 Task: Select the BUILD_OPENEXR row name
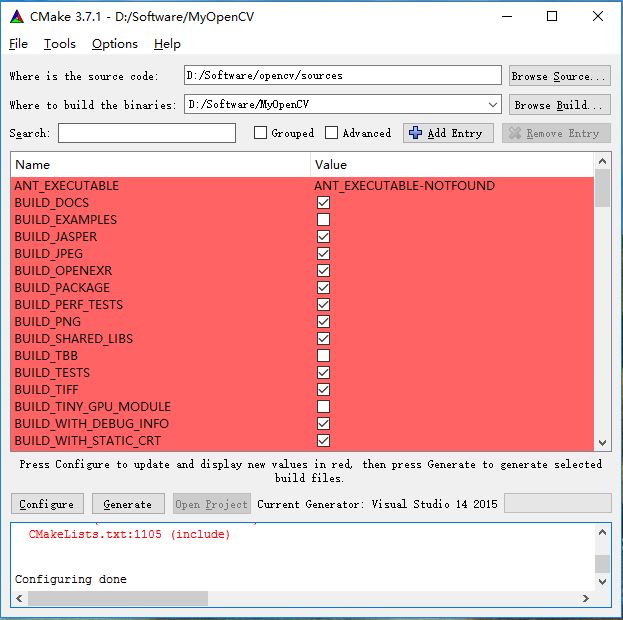coord(63,271)
